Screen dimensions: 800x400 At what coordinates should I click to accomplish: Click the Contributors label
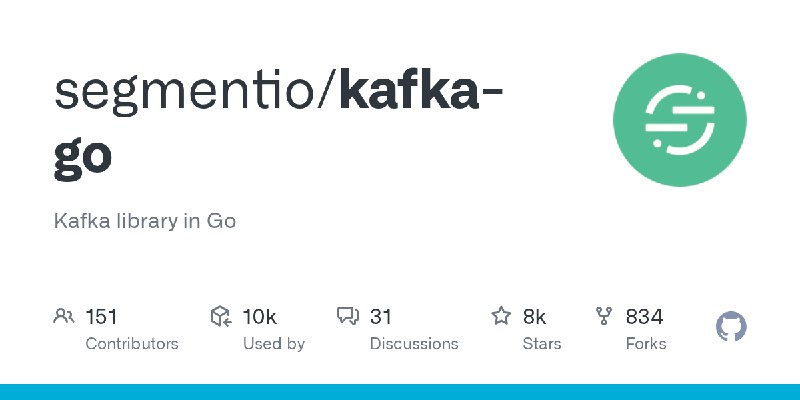click(132, 343)
